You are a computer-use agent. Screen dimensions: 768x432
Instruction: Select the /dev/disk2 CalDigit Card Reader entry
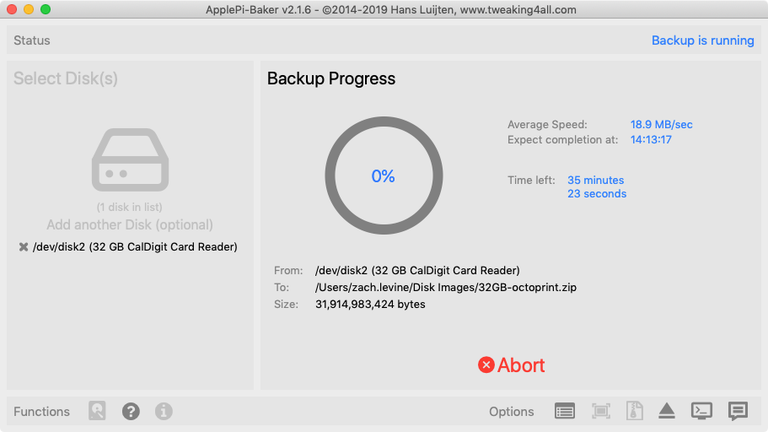[x=134, y=247]
